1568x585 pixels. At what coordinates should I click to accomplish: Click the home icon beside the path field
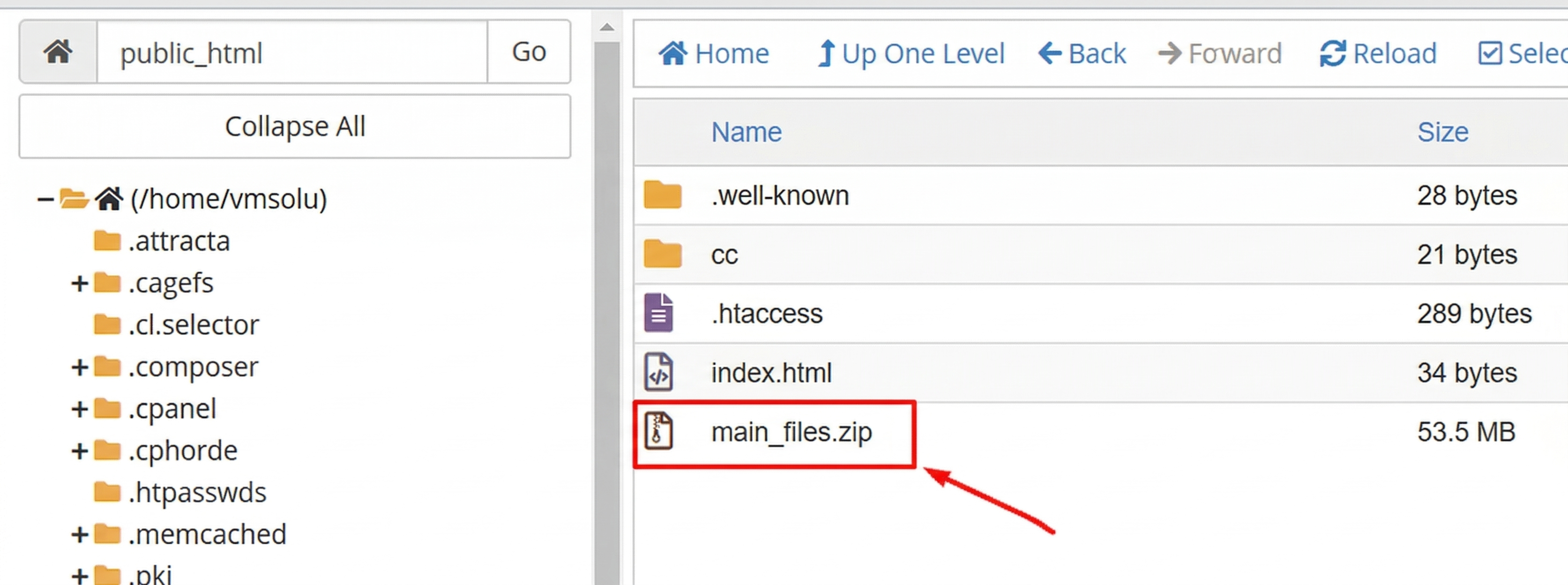58,52
